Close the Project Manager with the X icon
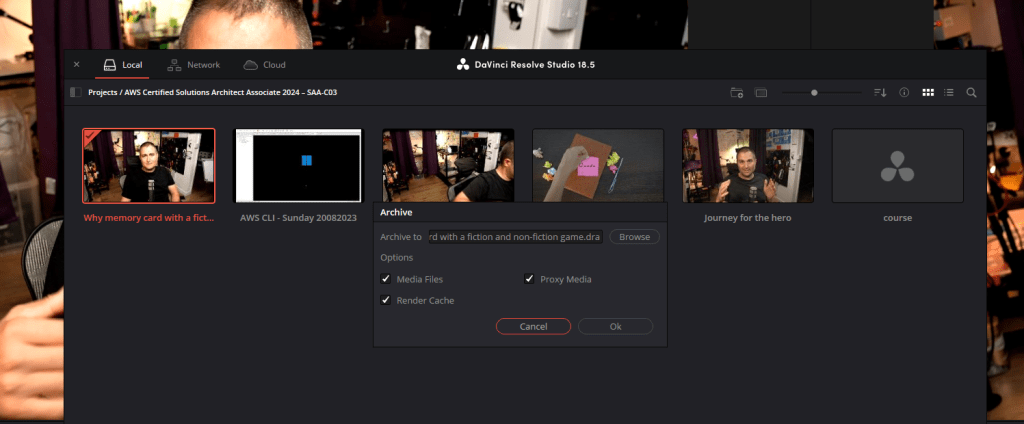 (76, 65)
